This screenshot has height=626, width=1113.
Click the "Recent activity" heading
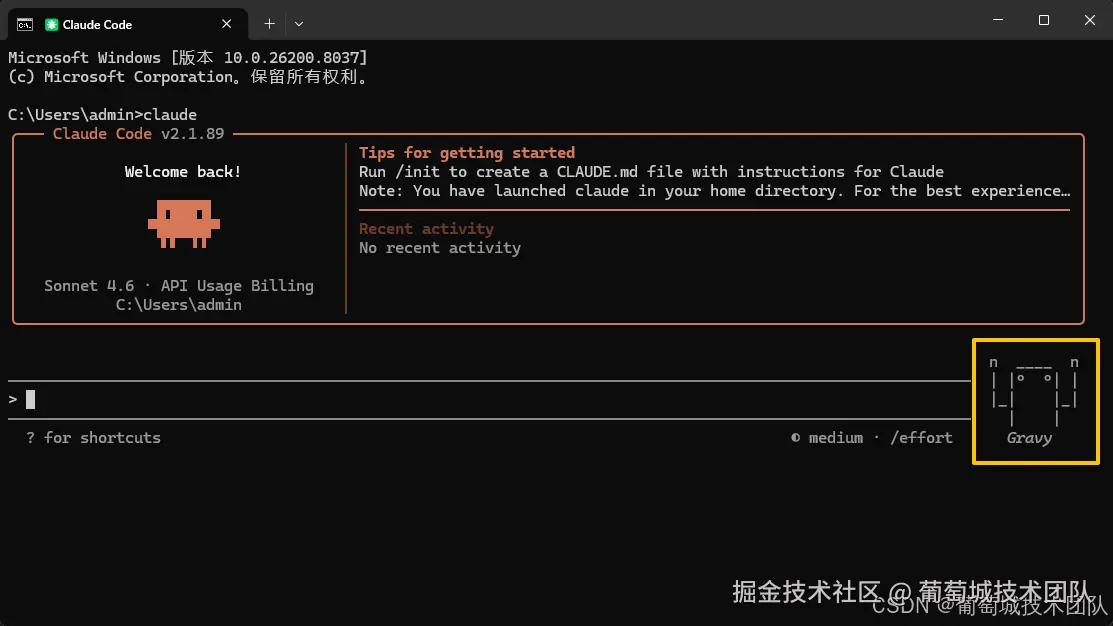click(x=426, y=229)
